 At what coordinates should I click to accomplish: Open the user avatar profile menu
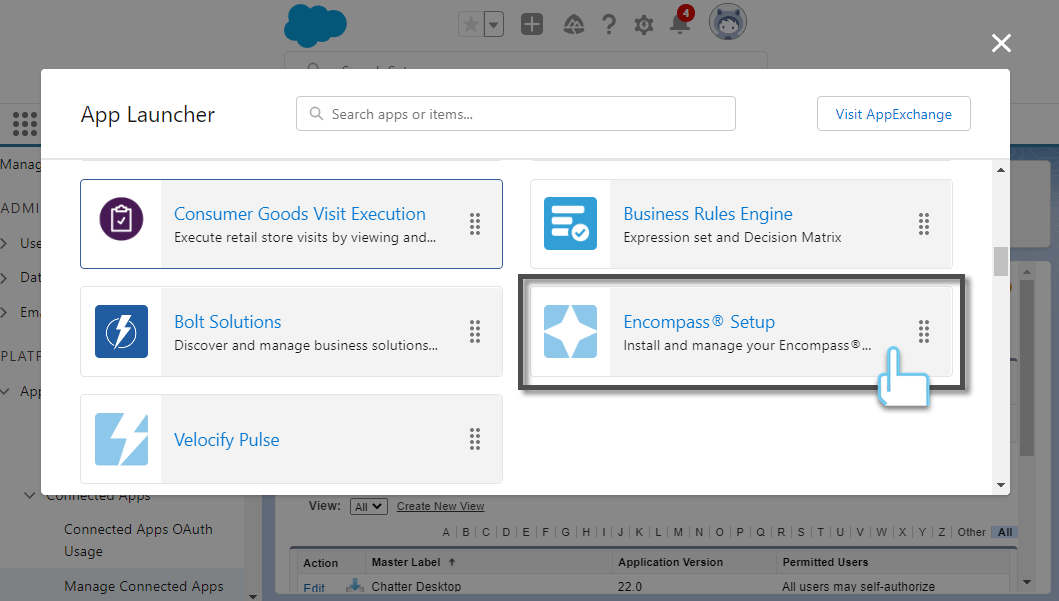coord(727,22)
